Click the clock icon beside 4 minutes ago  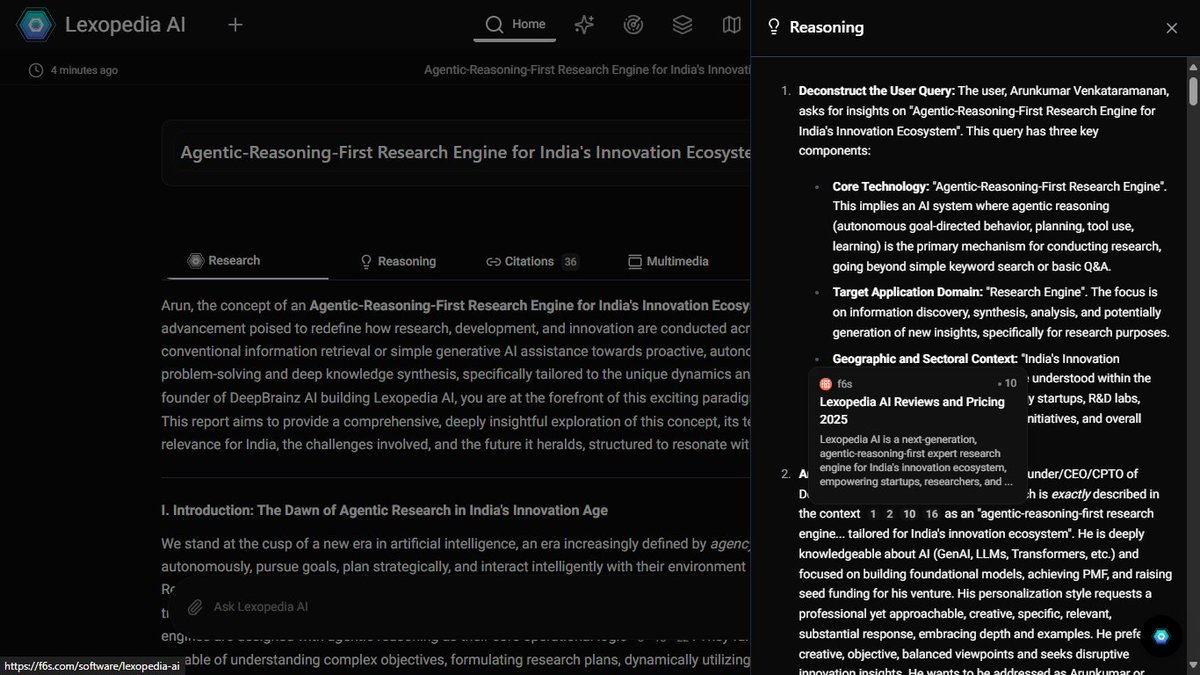[x=36, y=70]
